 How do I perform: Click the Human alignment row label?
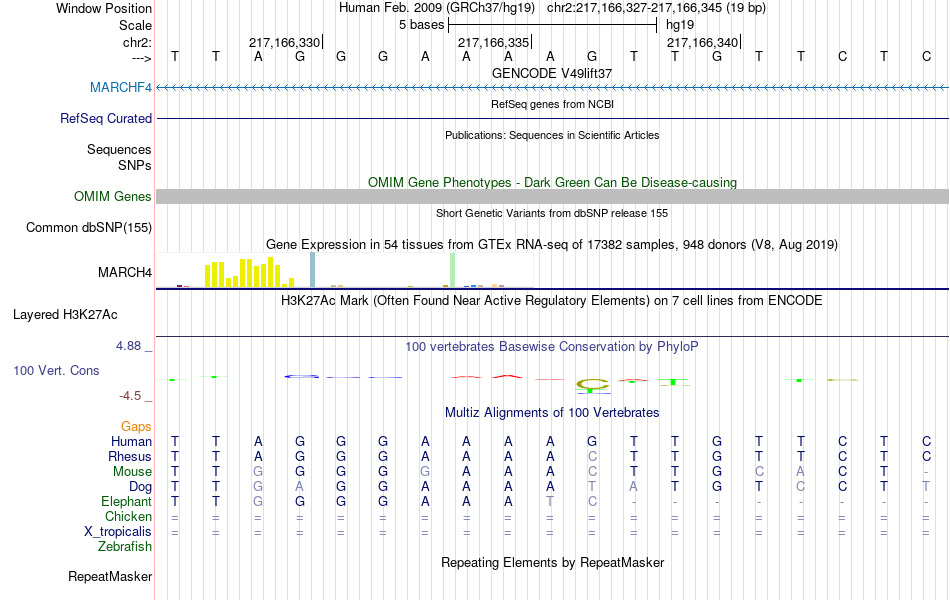tap(131, 441)
